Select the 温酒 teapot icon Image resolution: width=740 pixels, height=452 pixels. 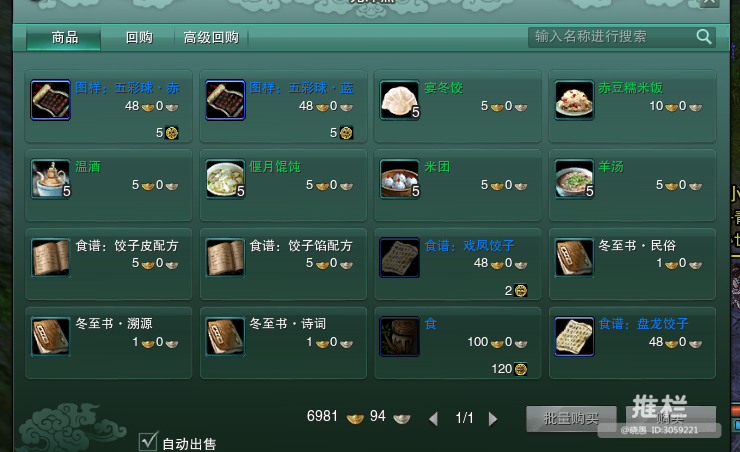(x=50, y=179)
